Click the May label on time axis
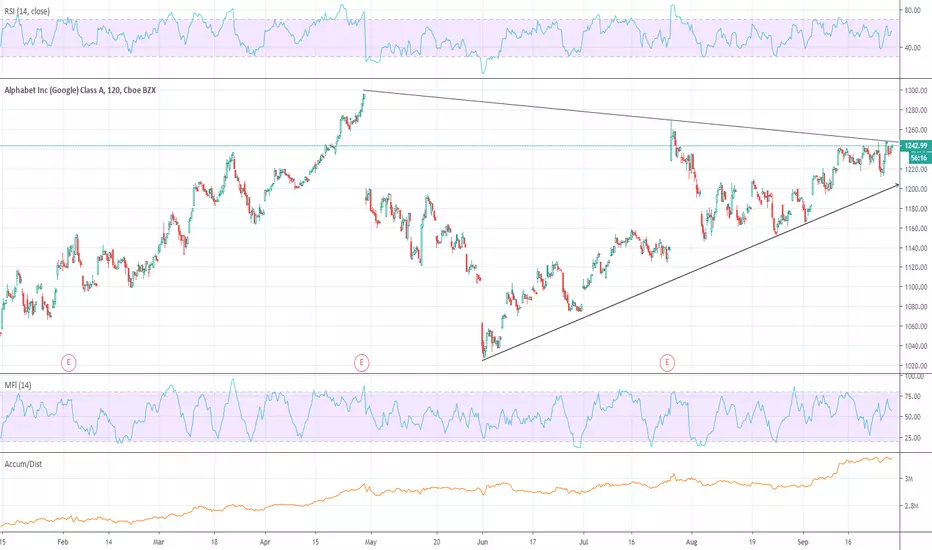Image resolution: width=932 pixels, height=550 pixels. coord(371,542)
